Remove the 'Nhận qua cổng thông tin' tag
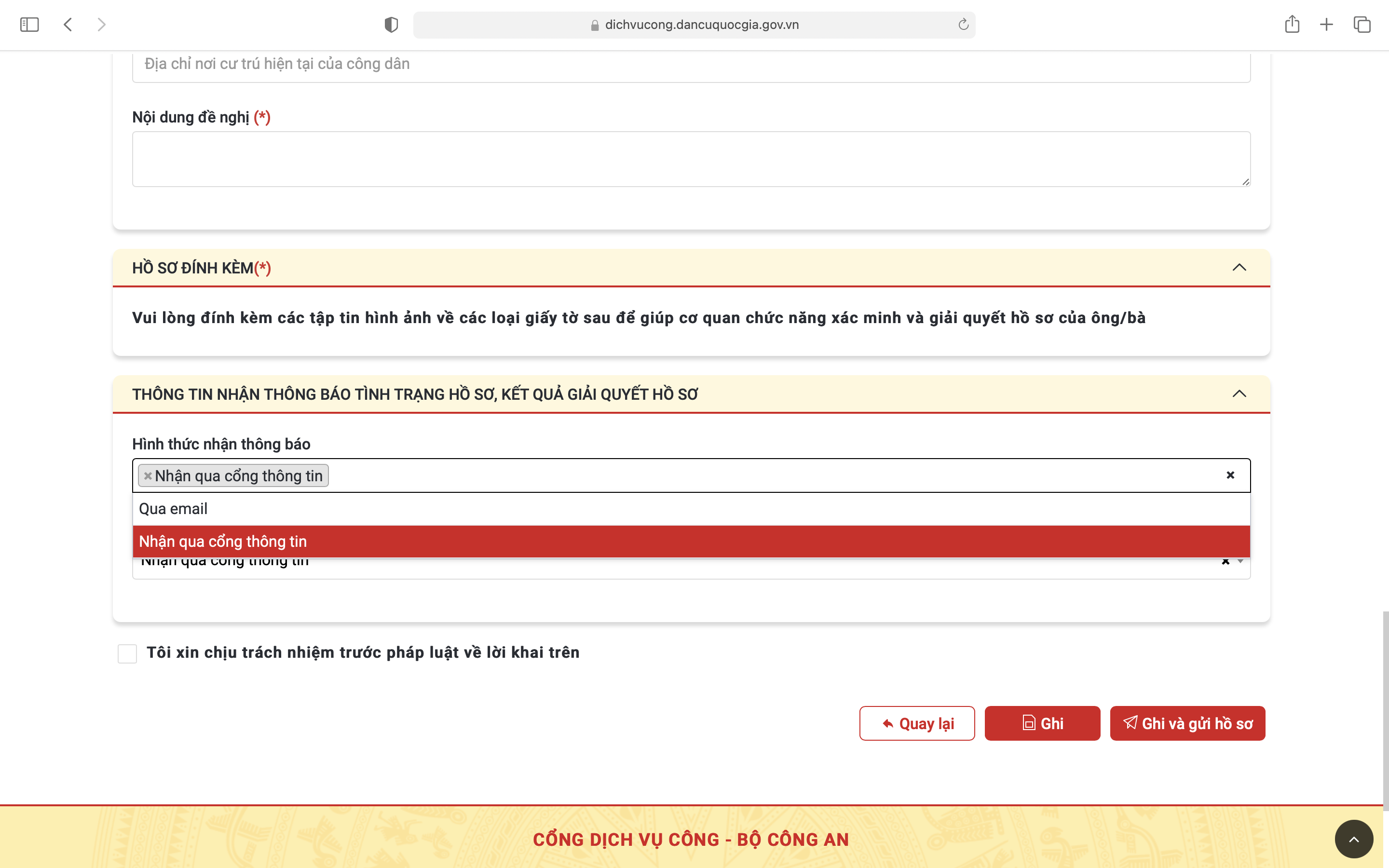 148,476
